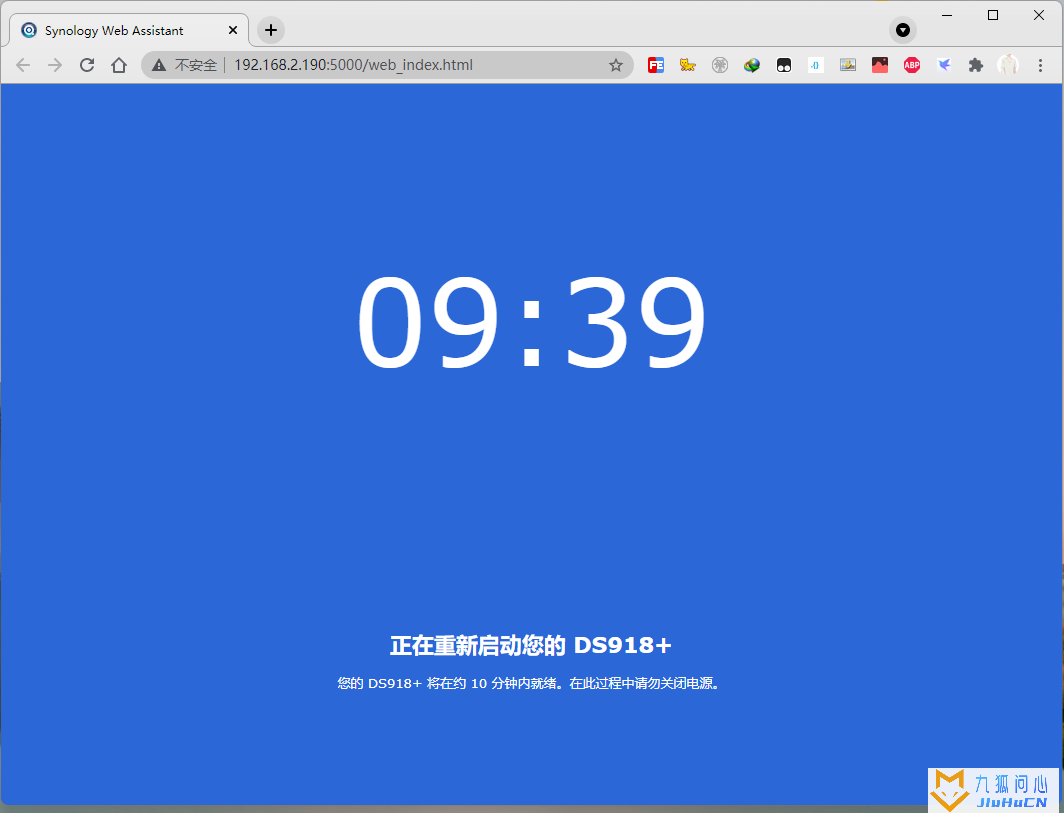This screenshot has height=813, width=1064.
Task: Open the red landscape picture extension
Action: [x=879, y=65]
